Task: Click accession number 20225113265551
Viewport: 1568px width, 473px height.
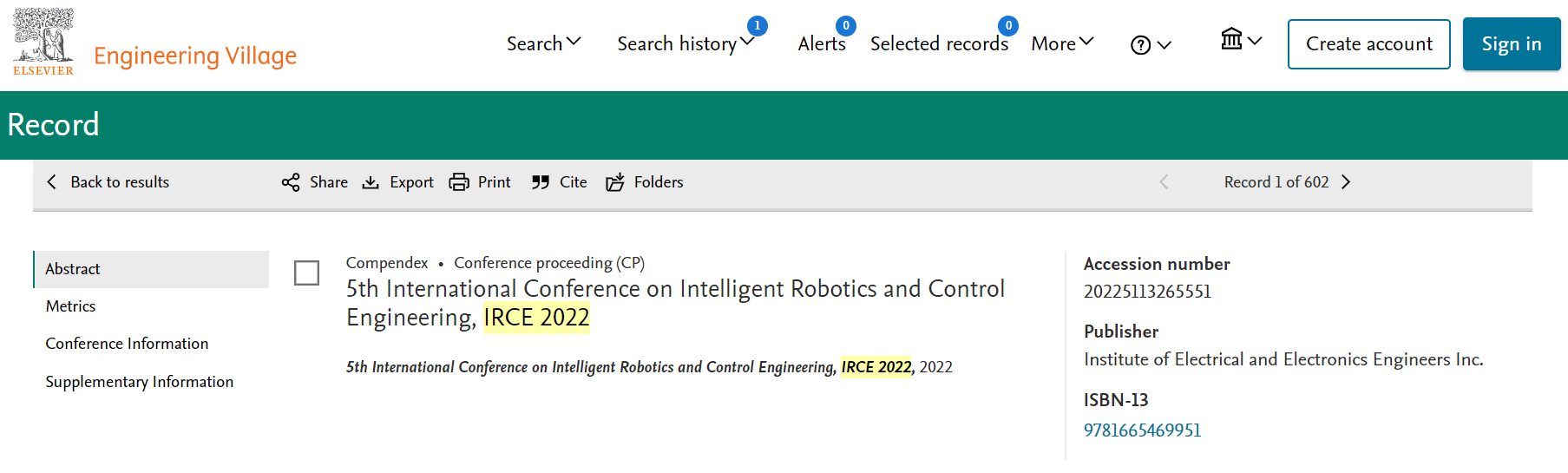Action: click(1147, 292)
